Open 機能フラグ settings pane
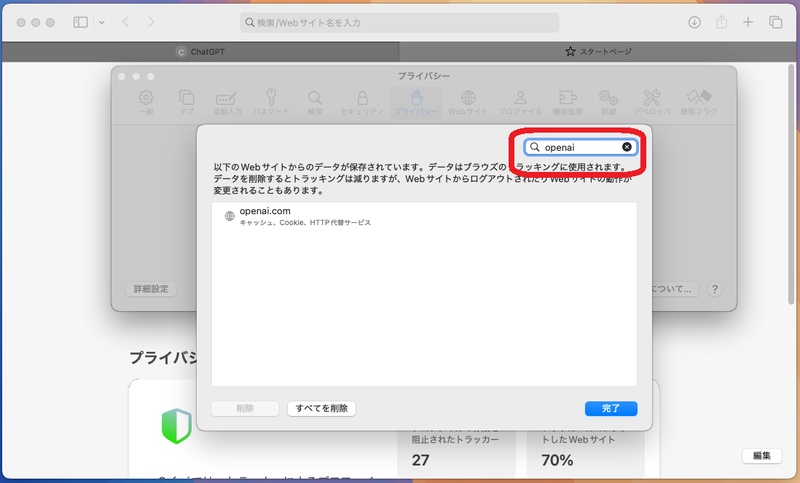Viewport: 800px width, 483px height. (698, 103)
